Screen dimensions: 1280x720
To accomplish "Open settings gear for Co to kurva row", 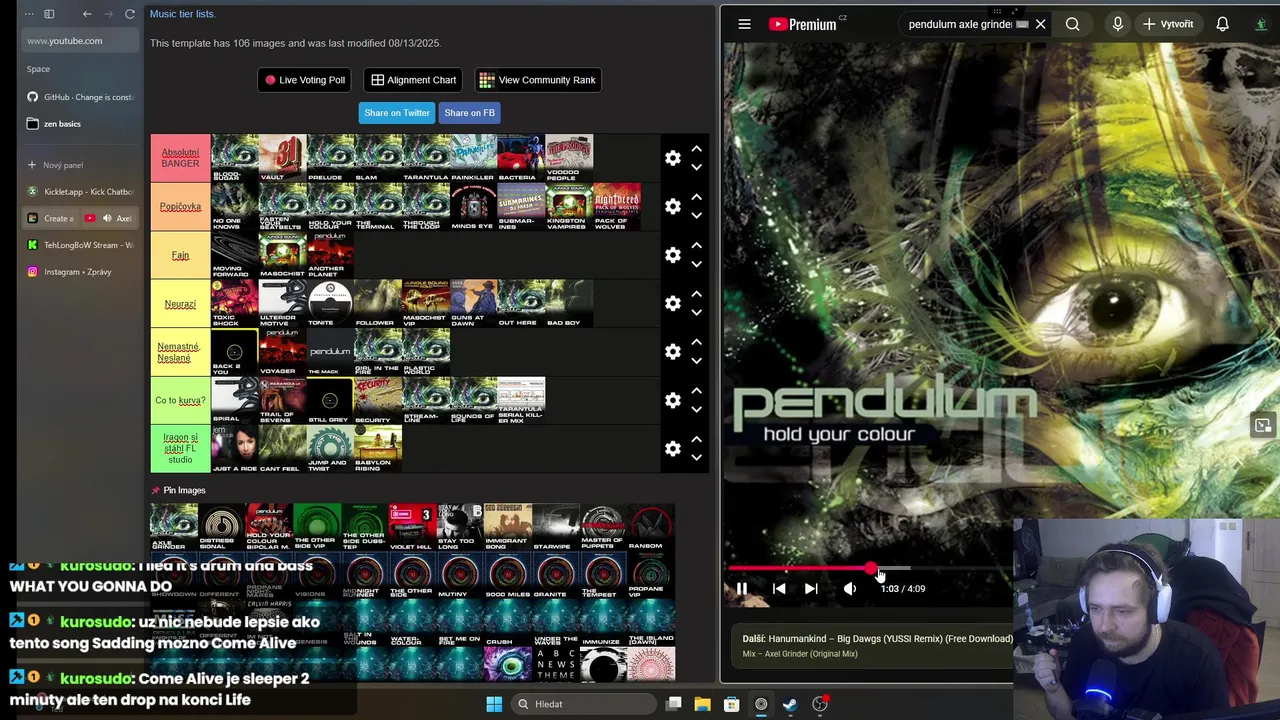I will [x=673, y=400].
